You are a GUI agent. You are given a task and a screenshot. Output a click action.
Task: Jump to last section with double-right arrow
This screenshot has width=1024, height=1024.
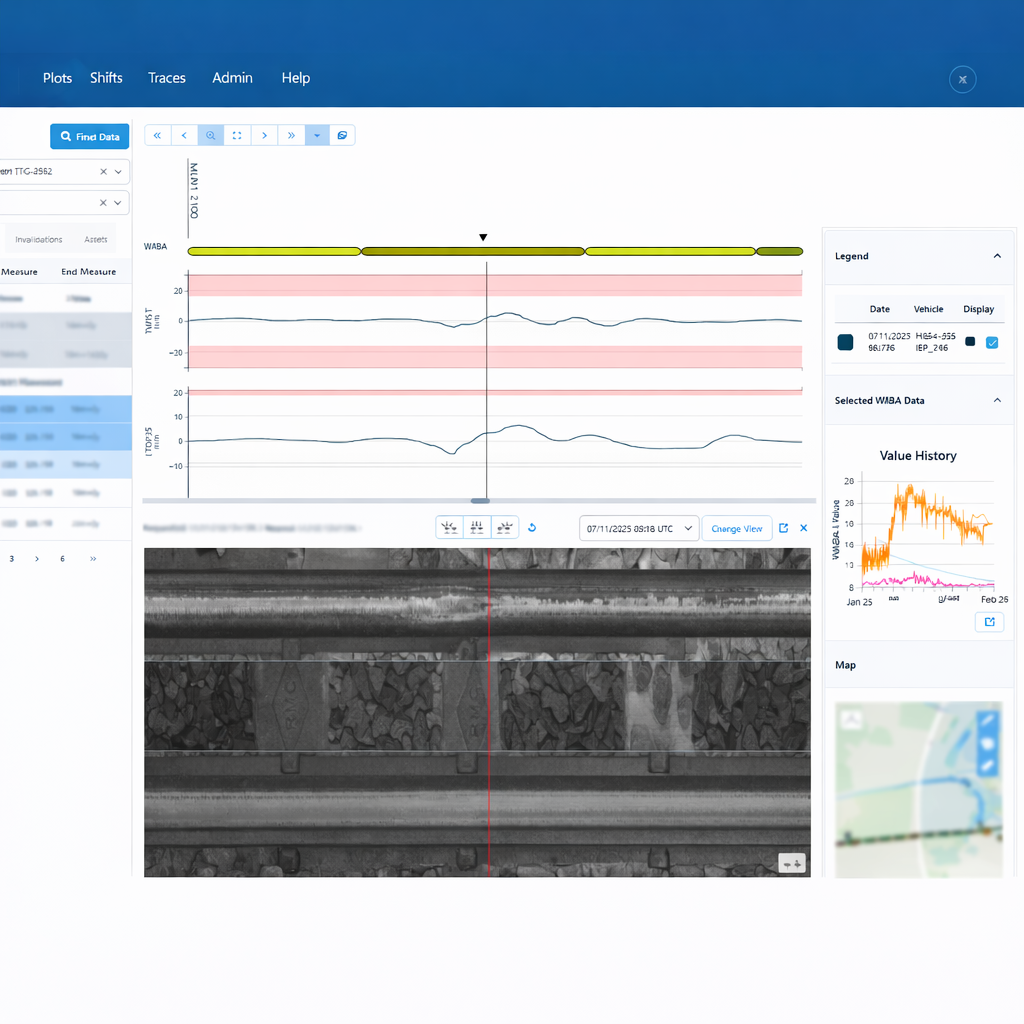pyautogui.click(x=291, y=135)
